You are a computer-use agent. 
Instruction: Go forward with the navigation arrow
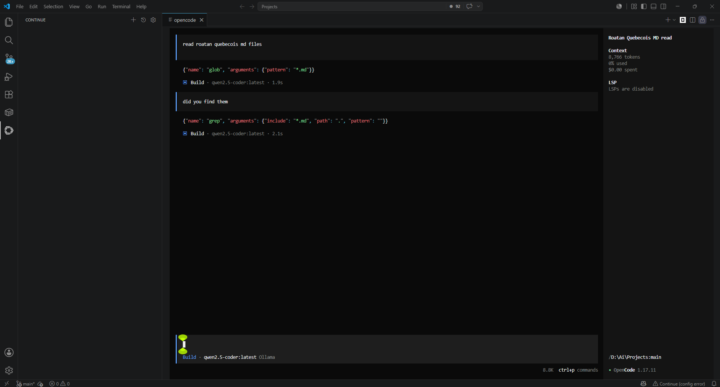coord(252,6)
